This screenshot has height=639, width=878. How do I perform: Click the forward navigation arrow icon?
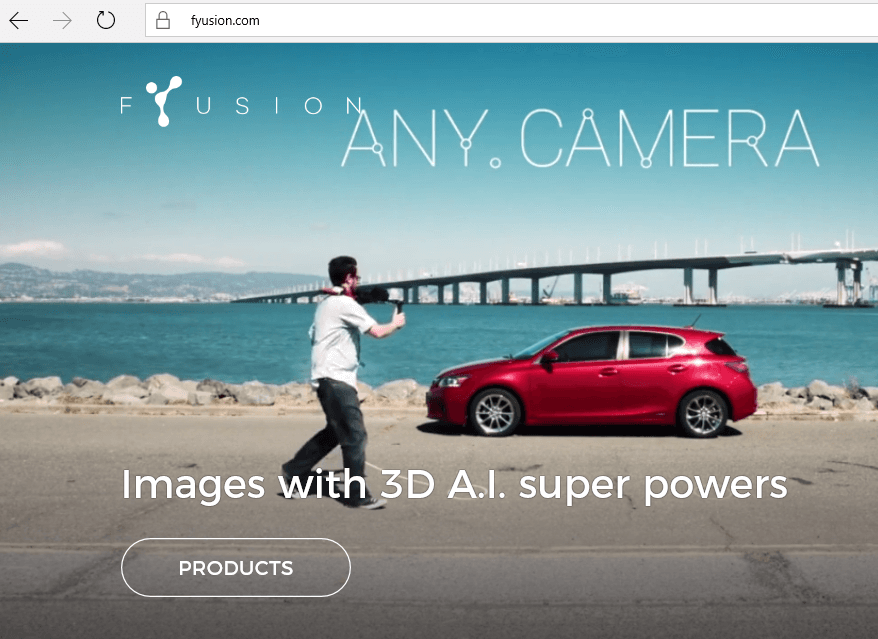point(62,20)
